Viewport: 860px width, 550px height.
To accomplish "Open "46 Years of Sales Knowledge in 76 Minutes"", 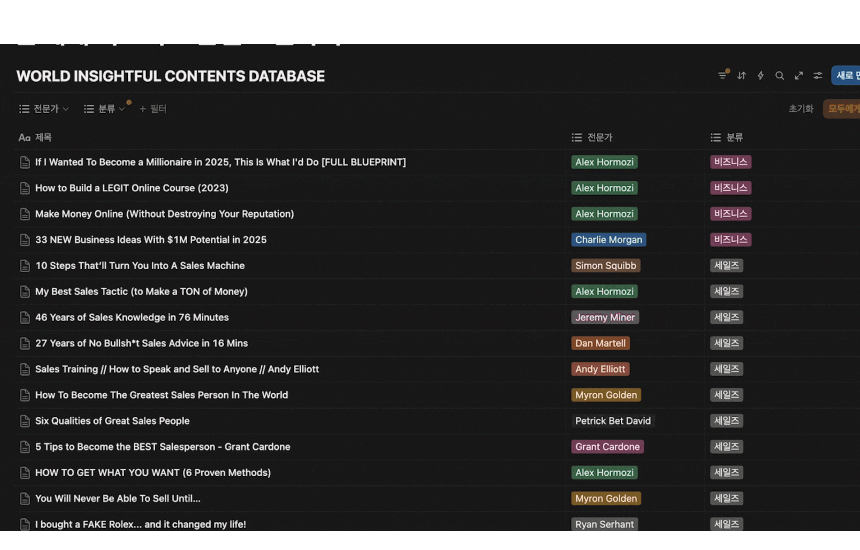I will point(132,317).
